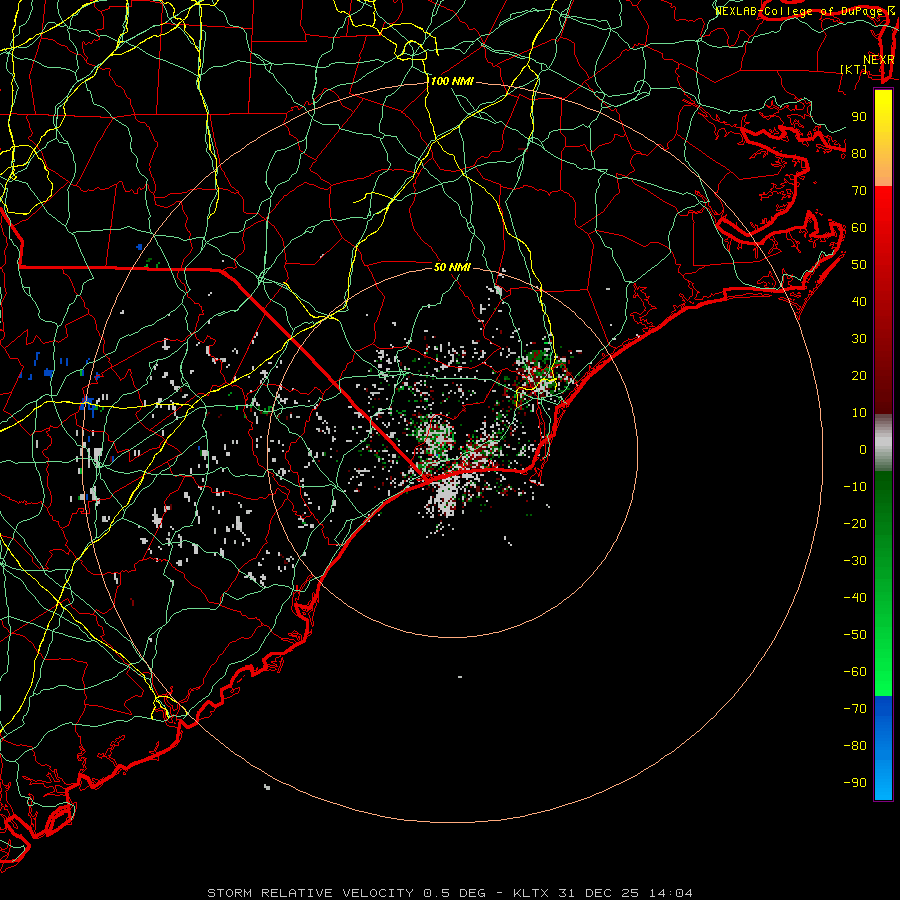Screen dimensions: 900x900
Task: Click the "40" value on the velocity scale
Action: [859, 301]
